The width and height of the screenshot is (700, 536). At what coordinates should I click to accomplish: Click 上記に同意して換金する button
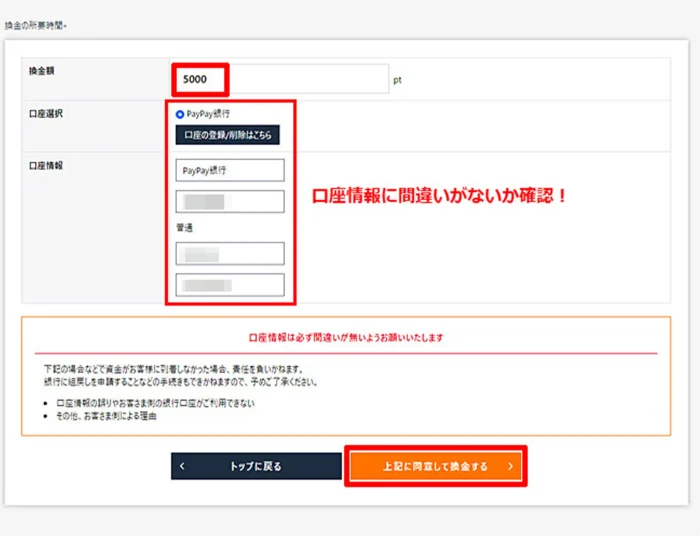[436, 466]
